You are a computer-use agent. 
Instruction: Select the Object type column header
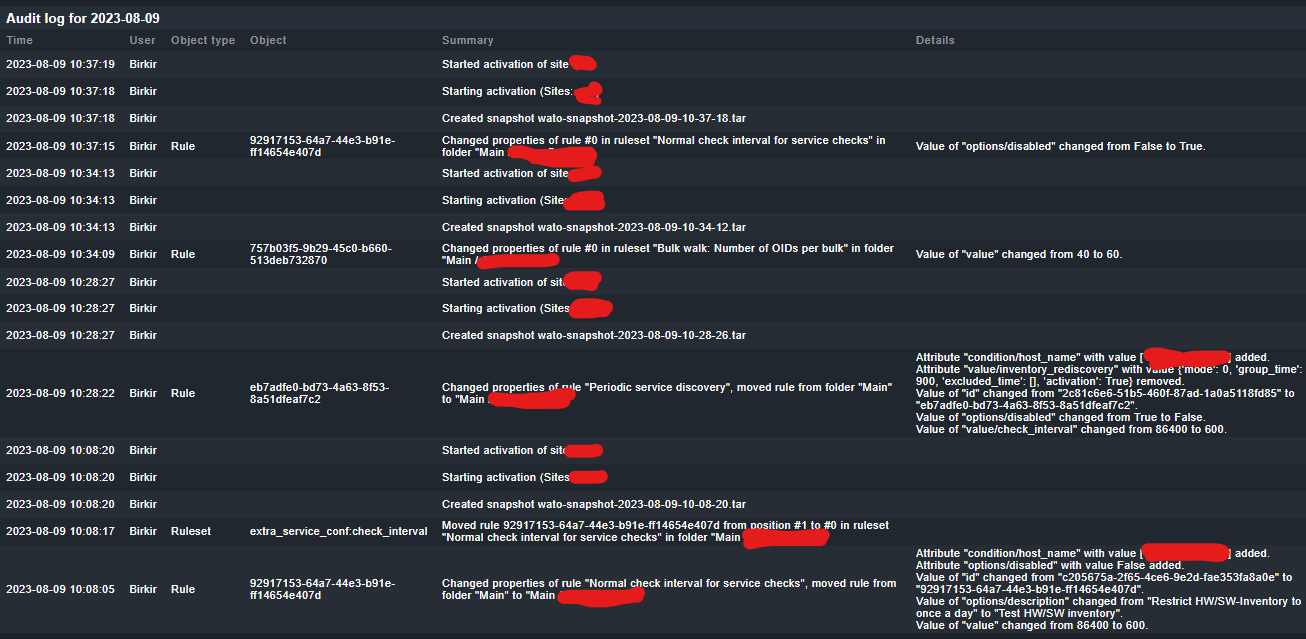pos(203,41)
